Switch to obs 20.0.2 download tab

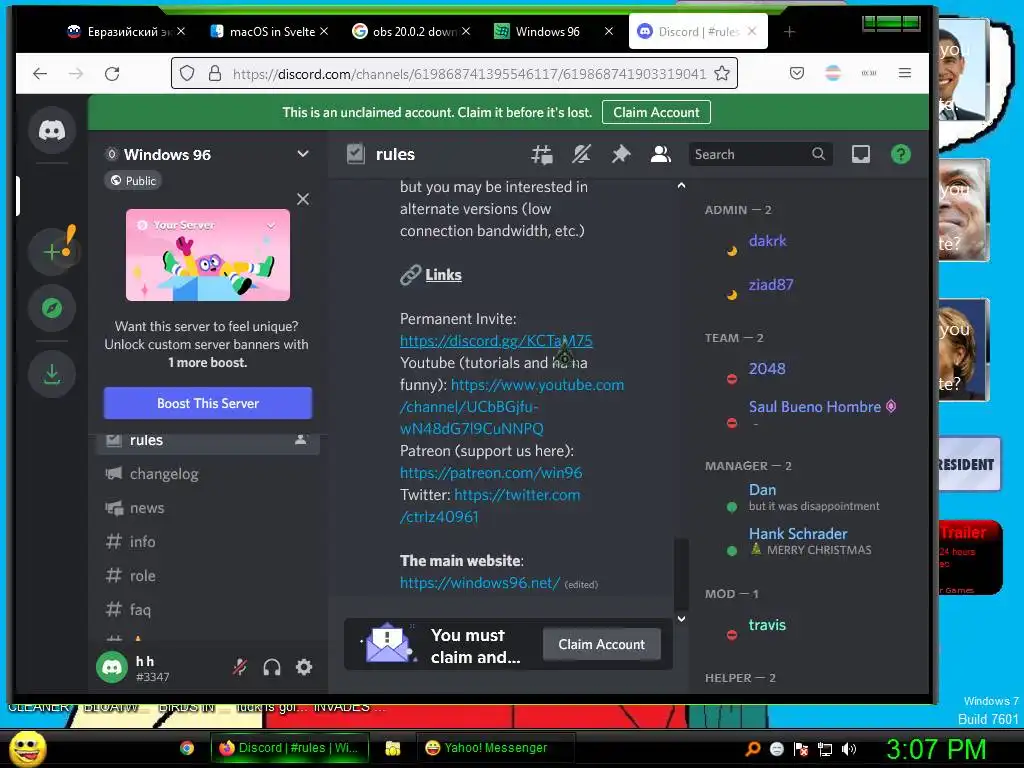click(411, 31)
